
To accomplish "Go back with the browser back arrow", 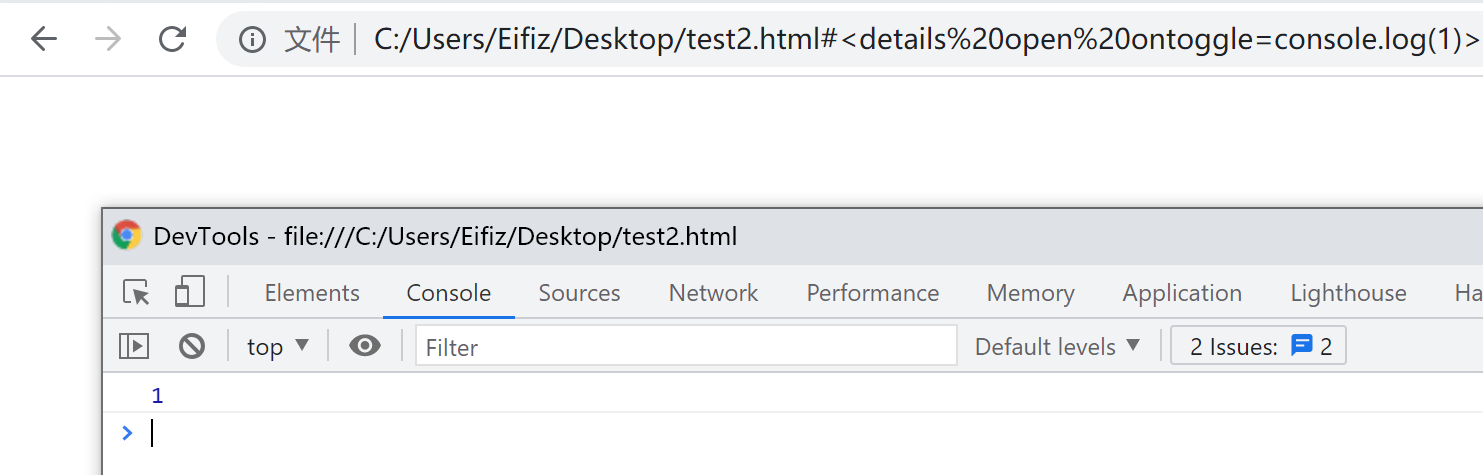I will [x=44, y=40].
